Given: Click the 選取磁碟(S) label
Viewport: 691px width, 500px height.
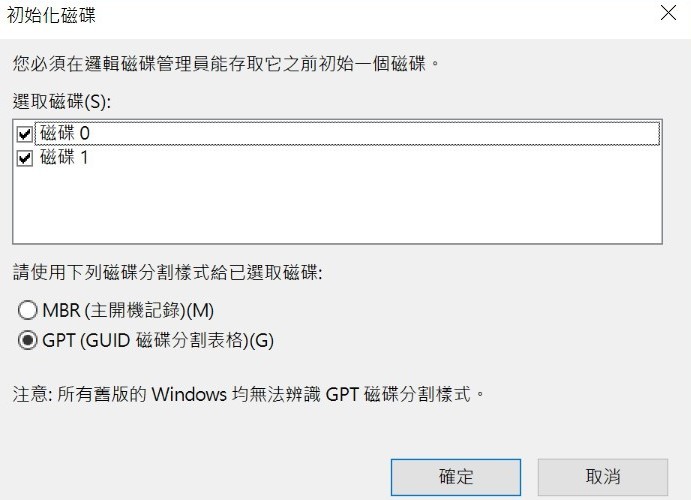Looking at the screenshot, I should point(63,100).
